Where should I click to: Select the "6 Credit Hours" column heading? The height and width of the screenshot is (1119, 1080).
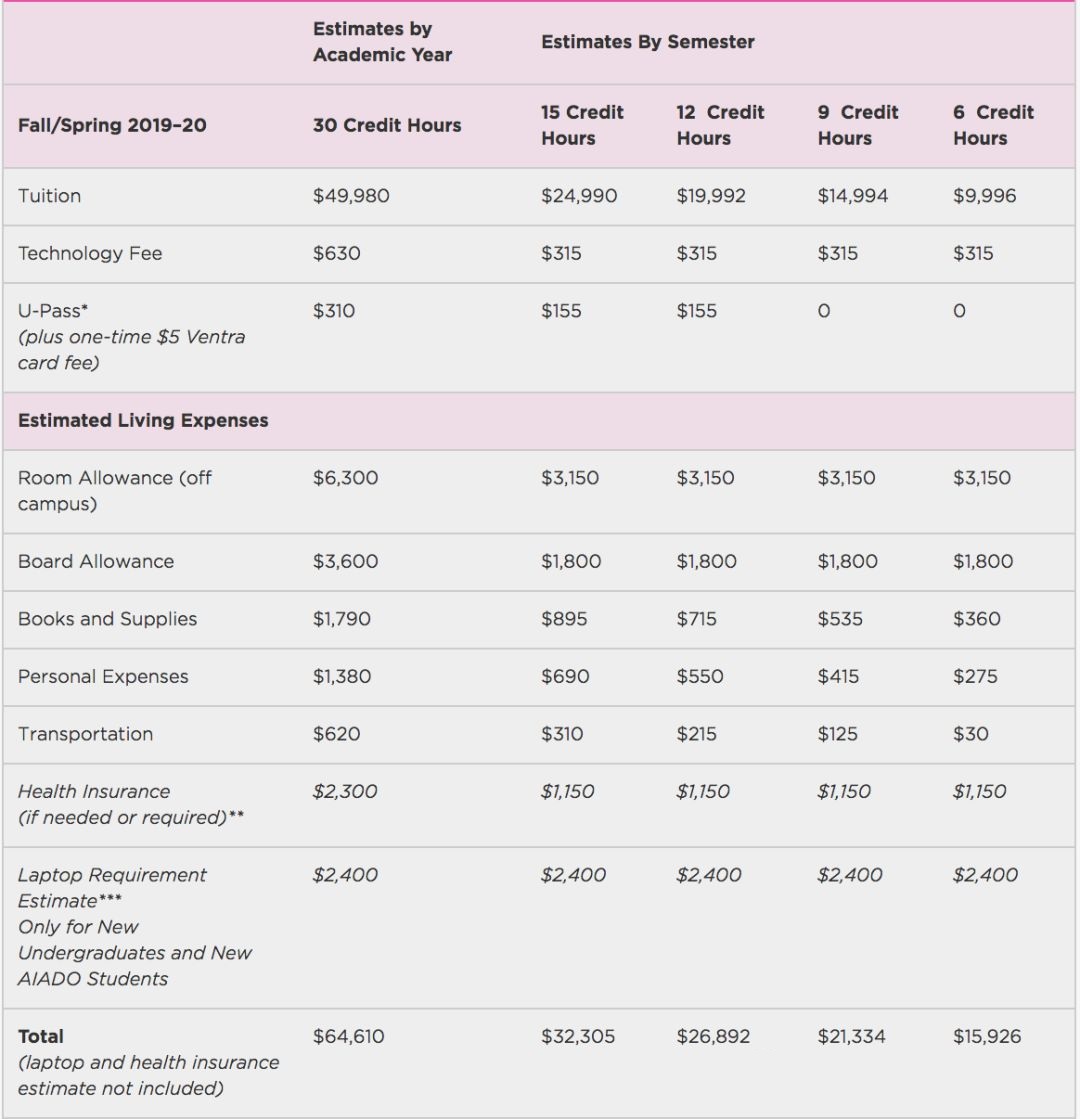(x=993, y=125)
